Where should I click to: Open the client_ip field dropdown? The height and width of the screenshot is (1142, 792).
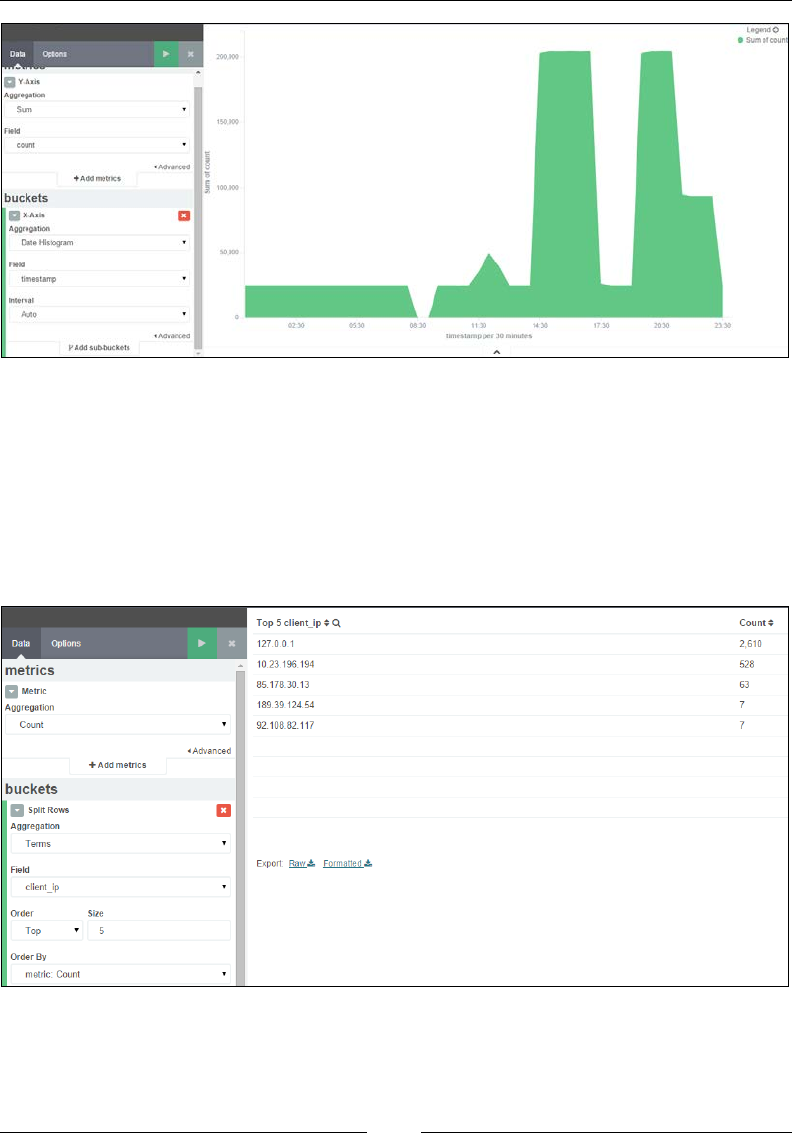(x=121, y=887)
